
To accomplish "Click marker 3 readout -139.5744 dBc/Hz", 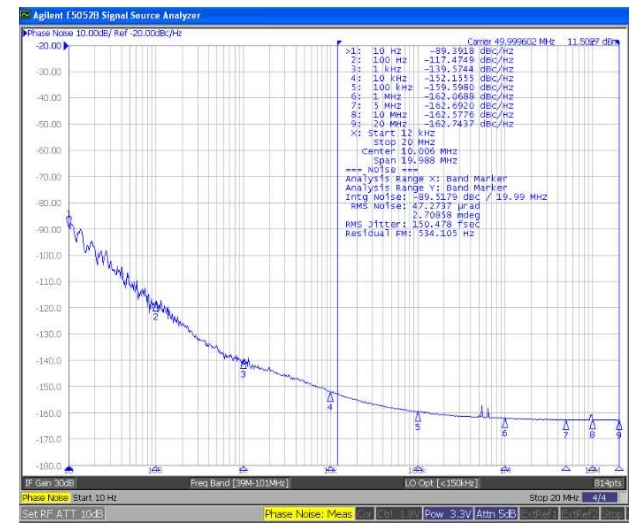I will [x=469, y=69].
